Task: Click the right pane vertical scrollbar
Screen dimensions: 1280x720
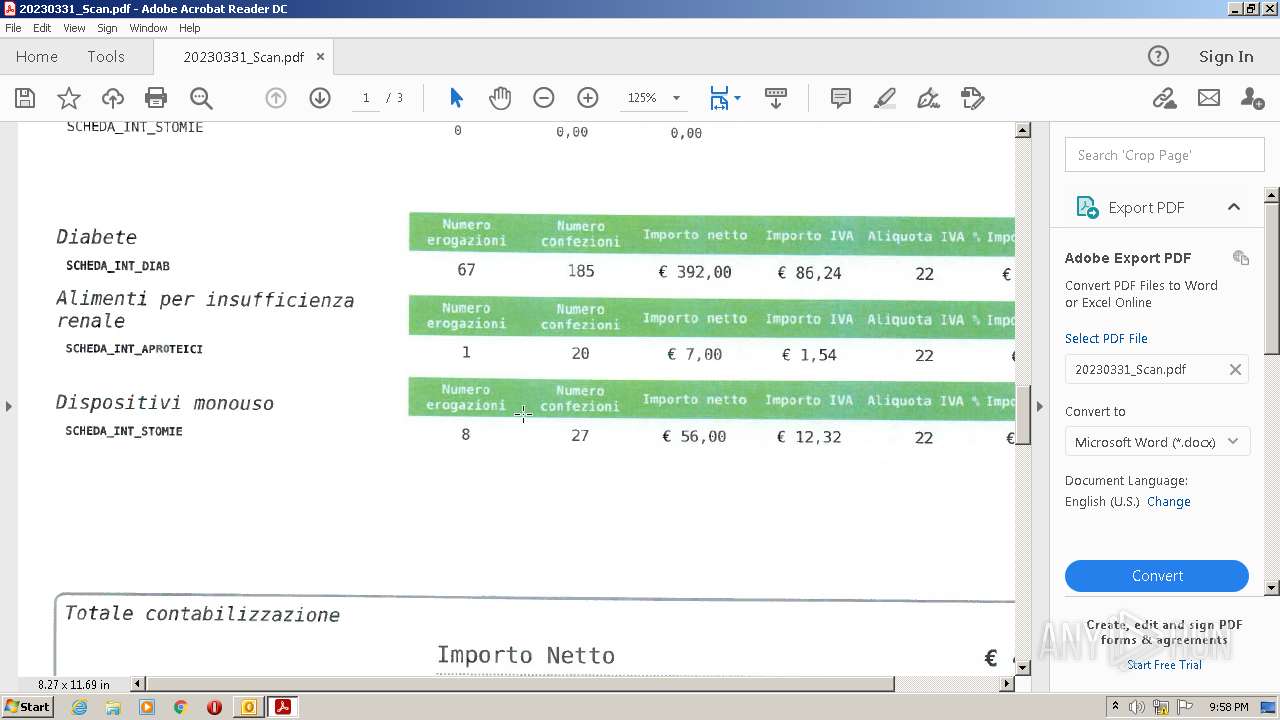Action: [1272, 277]
